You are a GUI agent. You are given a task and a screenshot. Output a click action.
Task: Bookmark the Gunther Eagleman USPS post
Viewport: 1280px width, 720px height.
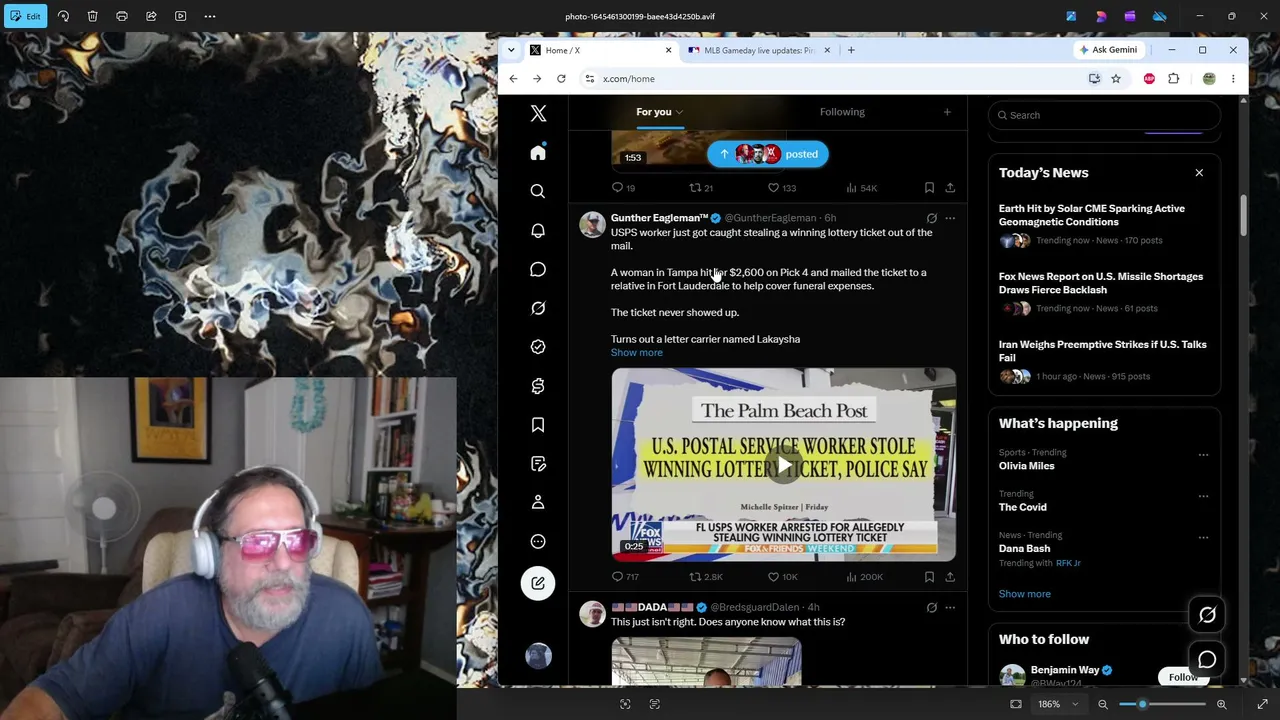click(929, 577)
